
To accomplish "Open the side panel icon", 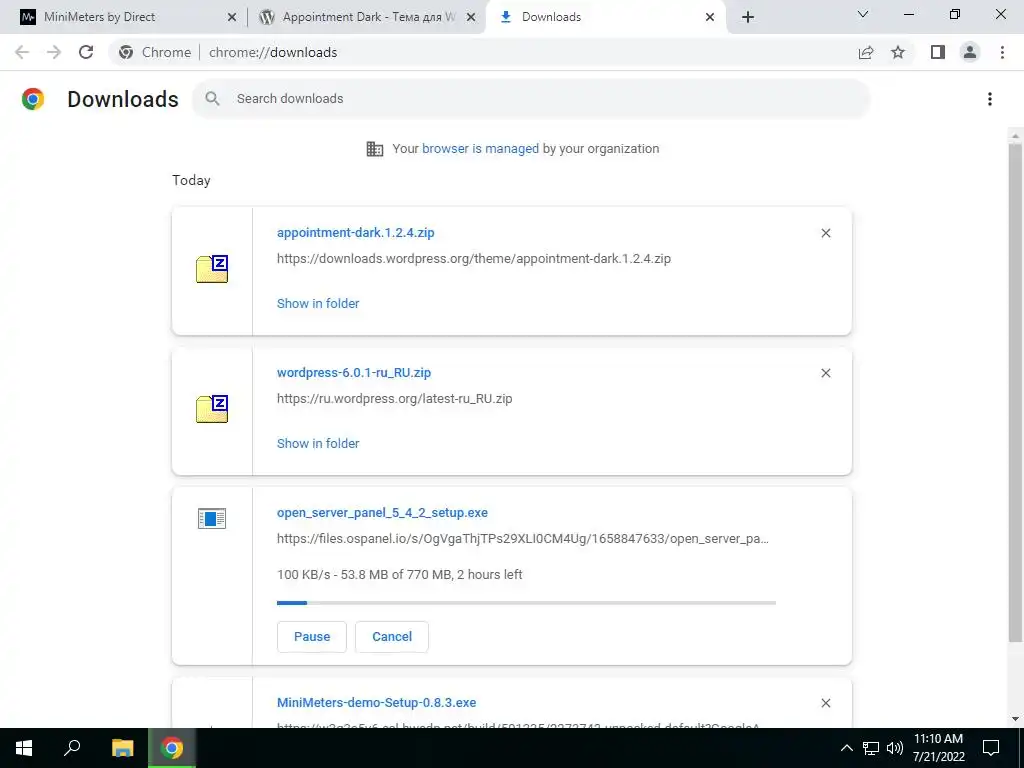I will (938, 52).
